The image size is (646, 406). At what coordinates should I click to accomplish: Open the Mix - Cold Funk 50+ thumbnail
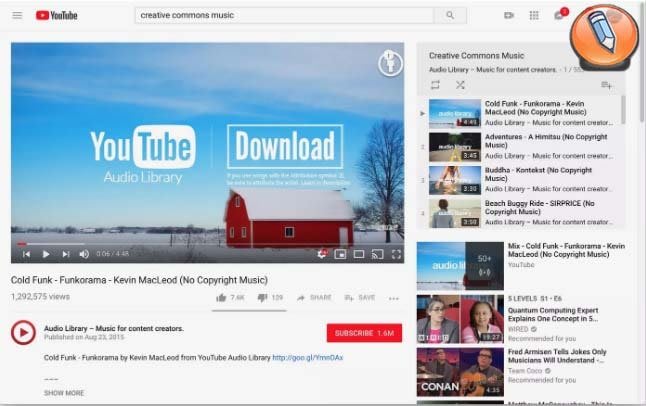pyautogui.click(x=460, y=266)
